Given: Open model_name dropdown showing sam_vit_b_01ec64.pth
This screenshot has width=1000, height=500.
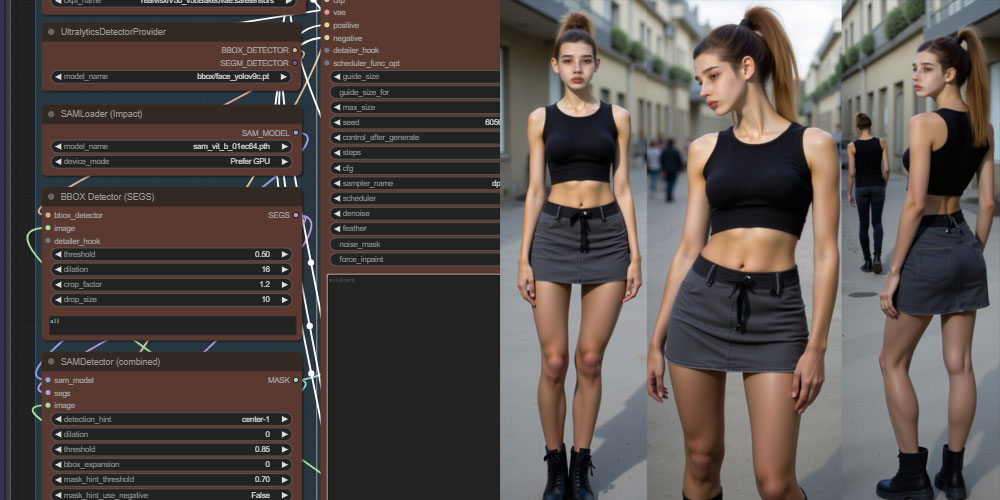Looking at the screenshot, I should (171, 146).
